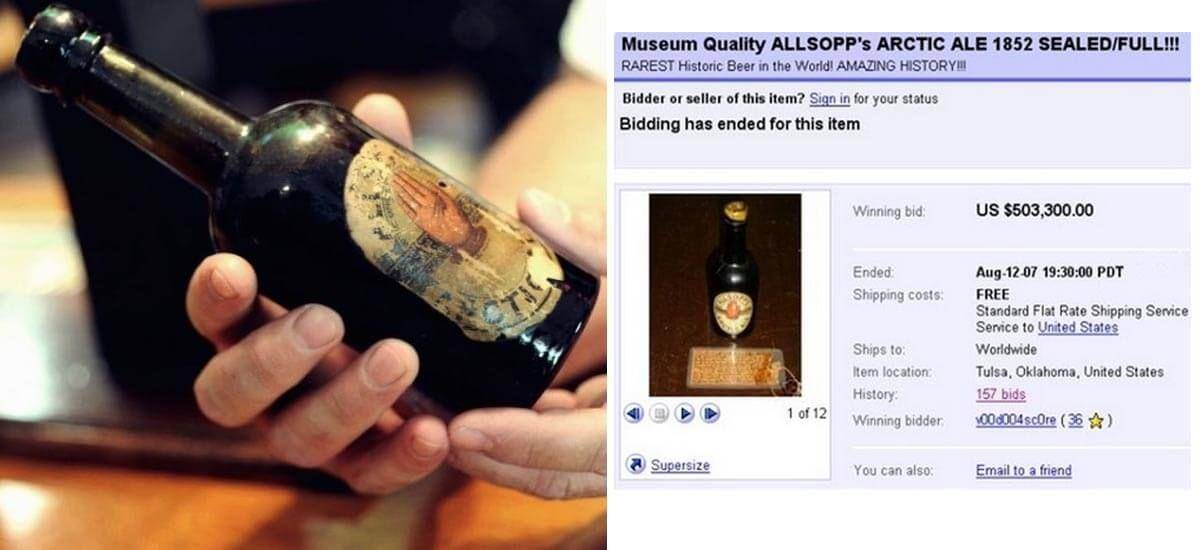Open the Supersize image link
Viewport: 1200px width, 550px height.
tap(680, 465)
